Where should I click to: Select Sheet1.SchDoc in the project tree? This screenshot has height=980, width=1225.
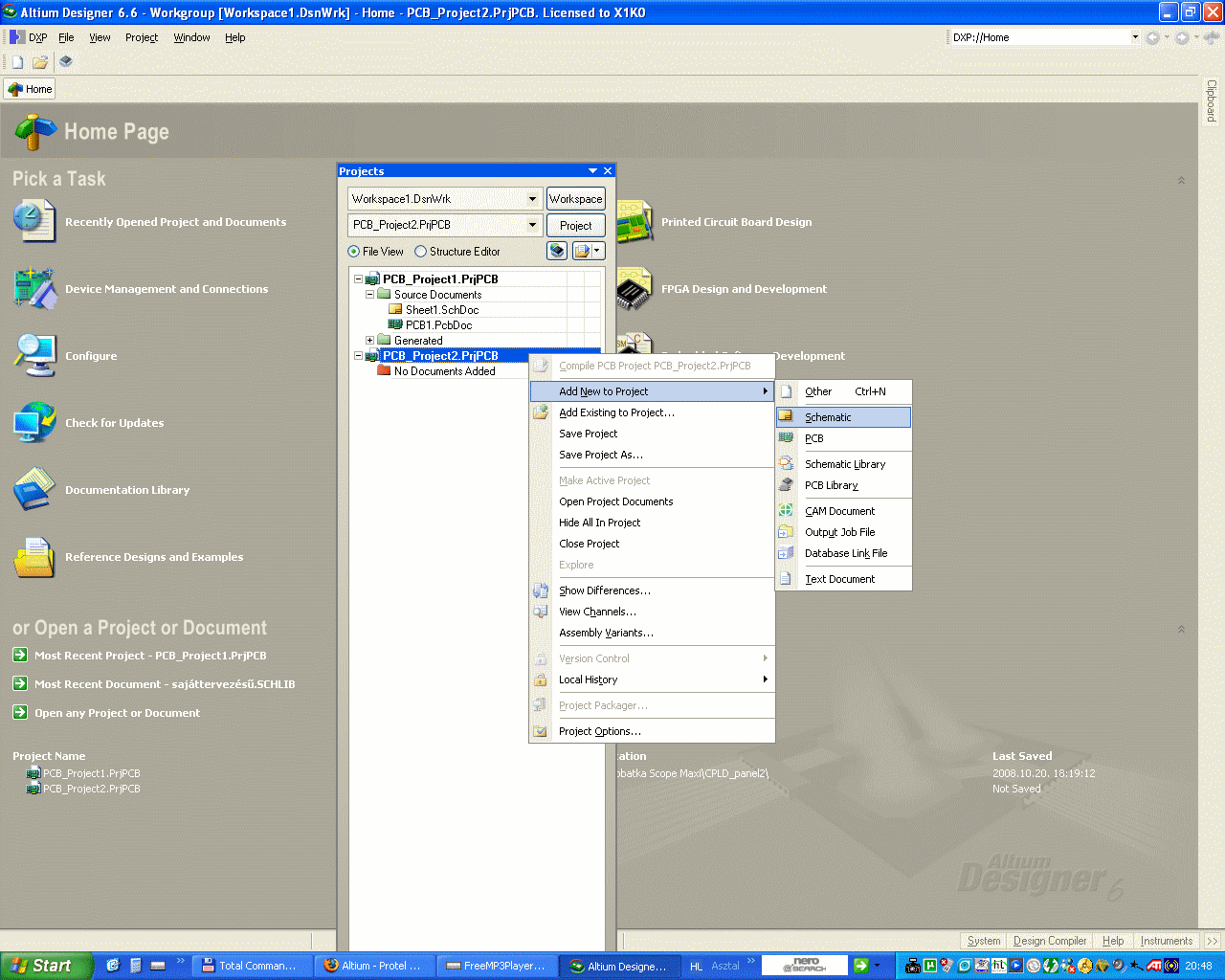442,310
